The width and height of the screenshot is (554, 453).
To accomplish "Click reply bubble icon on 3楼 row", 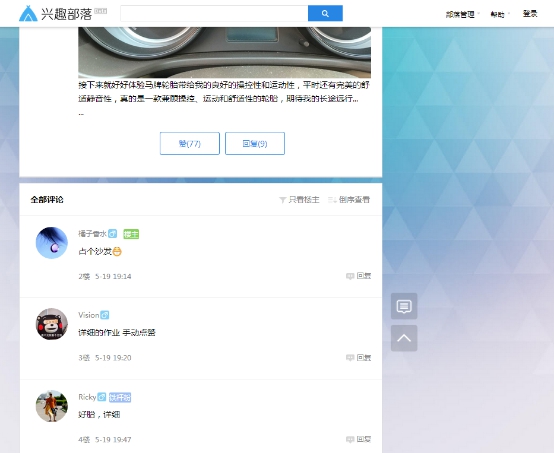I will click(350, 358).
